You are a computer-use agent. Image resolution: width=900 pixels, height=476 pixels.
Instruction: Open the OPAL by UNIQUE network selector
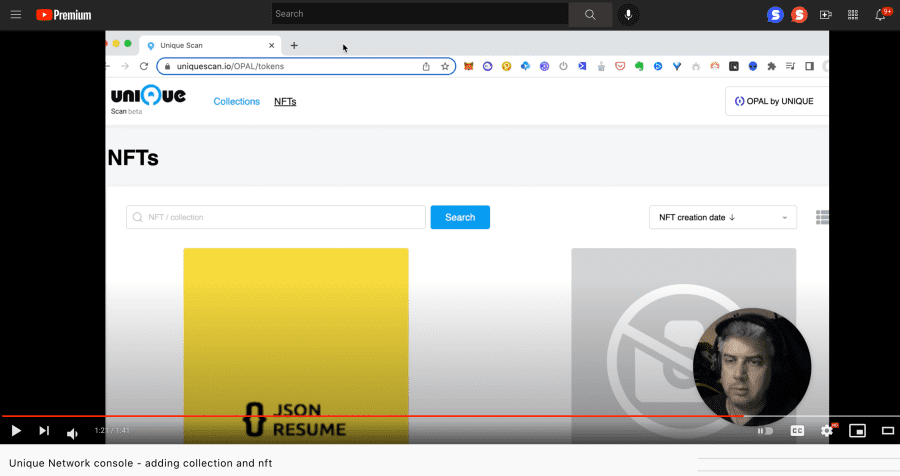click(777, 101)
